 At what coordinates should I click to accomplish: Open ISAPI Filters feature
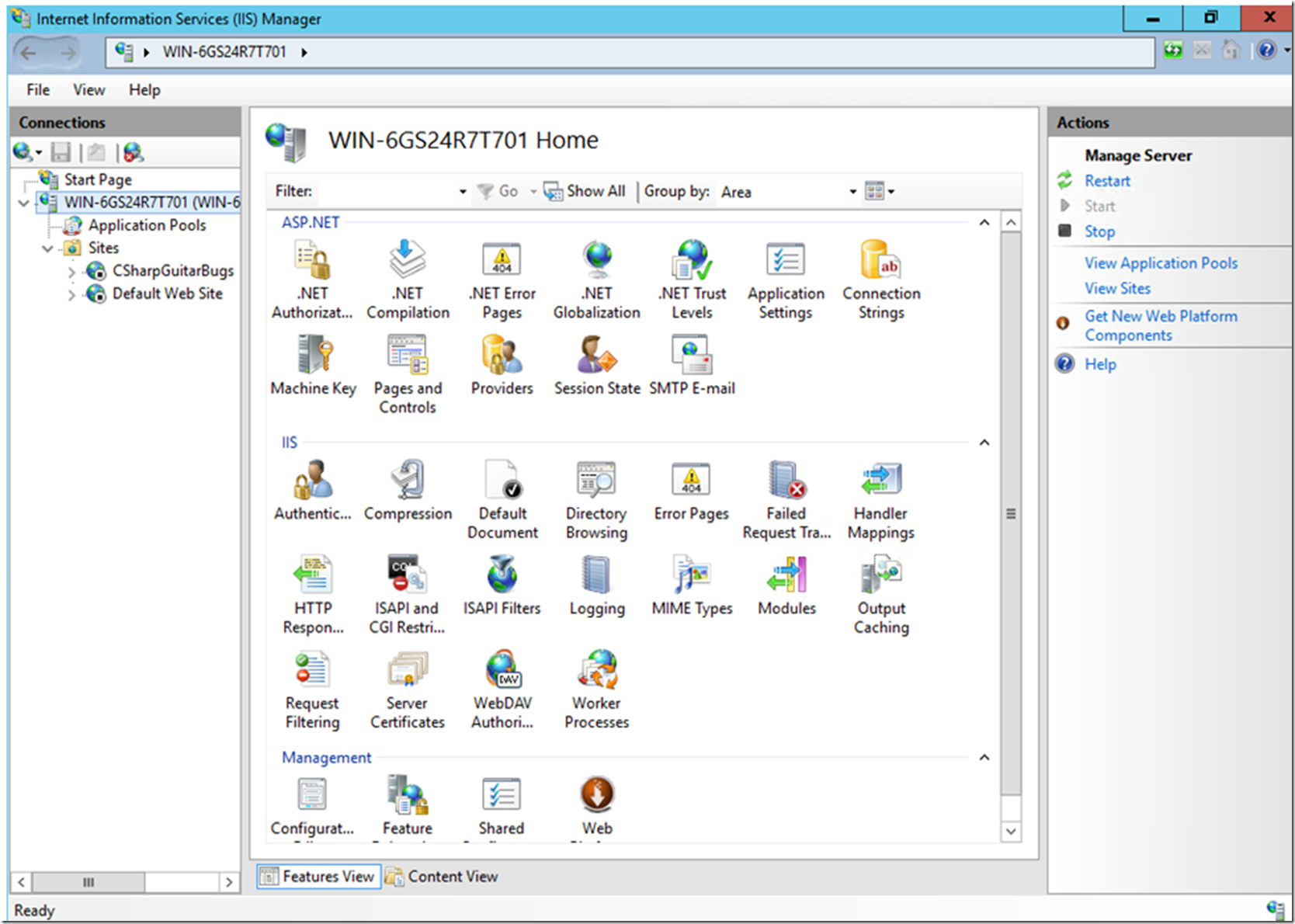tap(502, 585)
